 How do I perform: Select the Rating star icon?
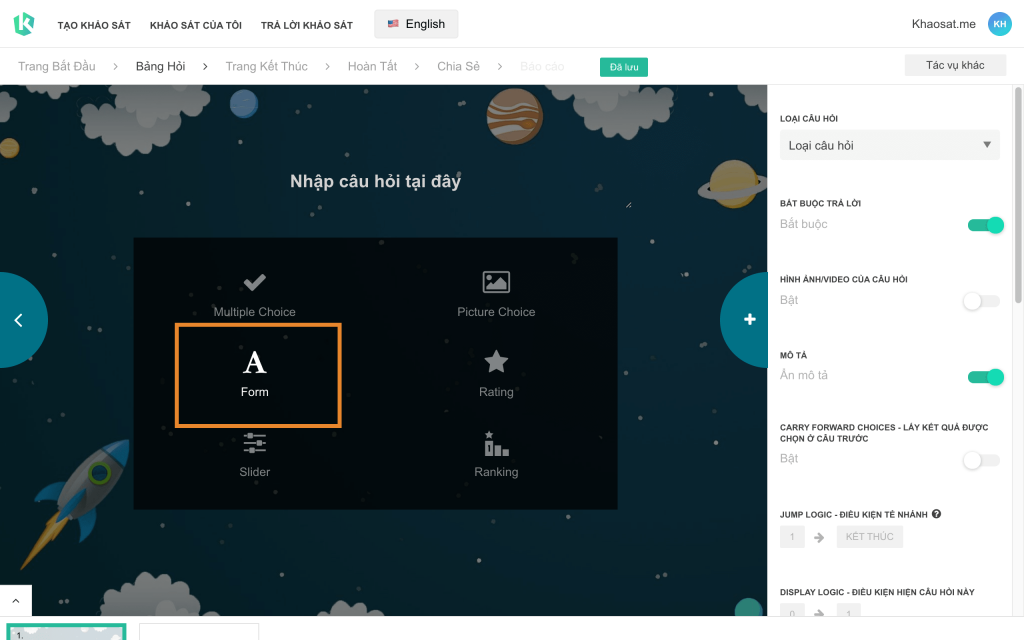496,361
